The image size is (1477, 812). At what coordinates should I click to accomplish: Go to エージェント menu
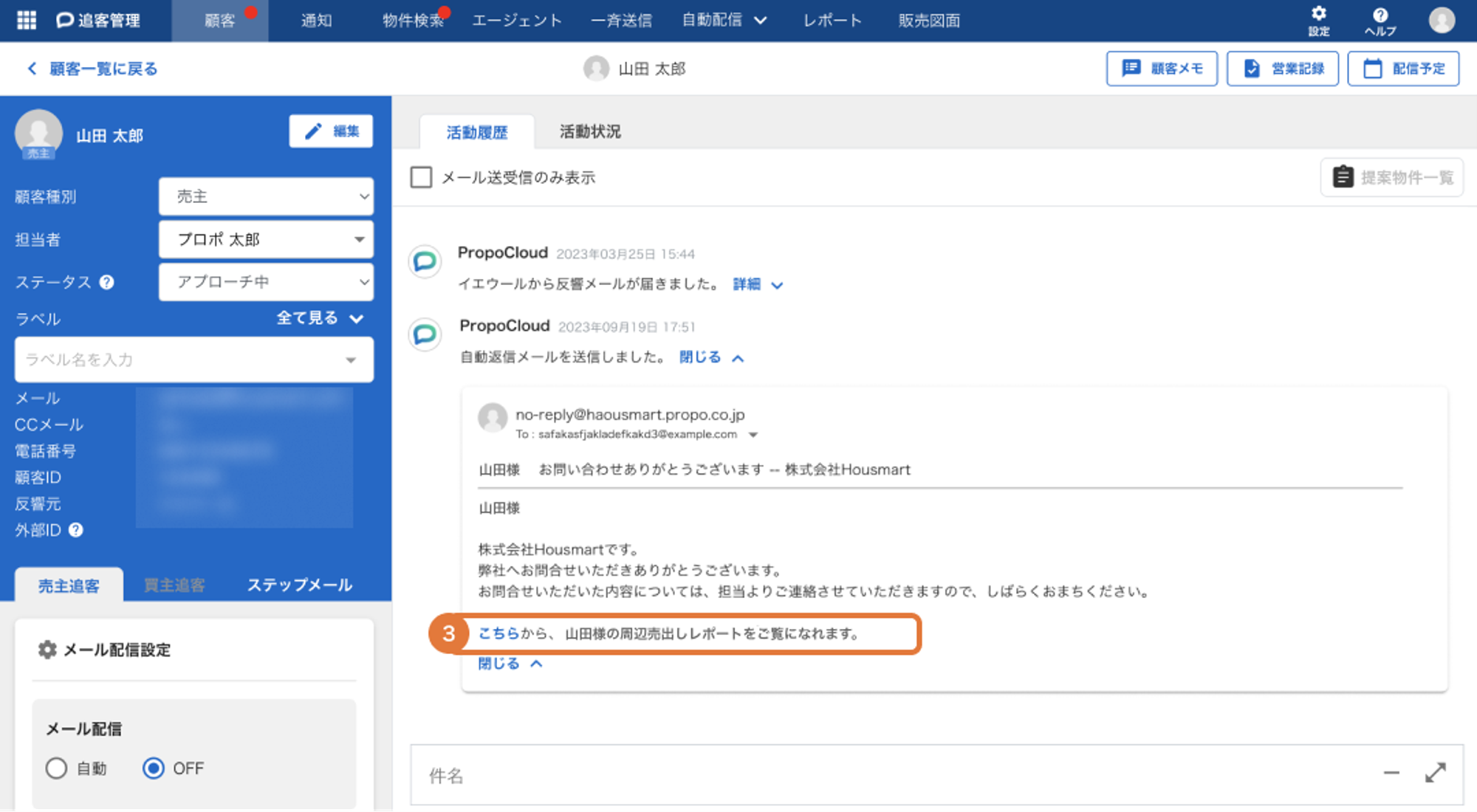pos(517,21)
